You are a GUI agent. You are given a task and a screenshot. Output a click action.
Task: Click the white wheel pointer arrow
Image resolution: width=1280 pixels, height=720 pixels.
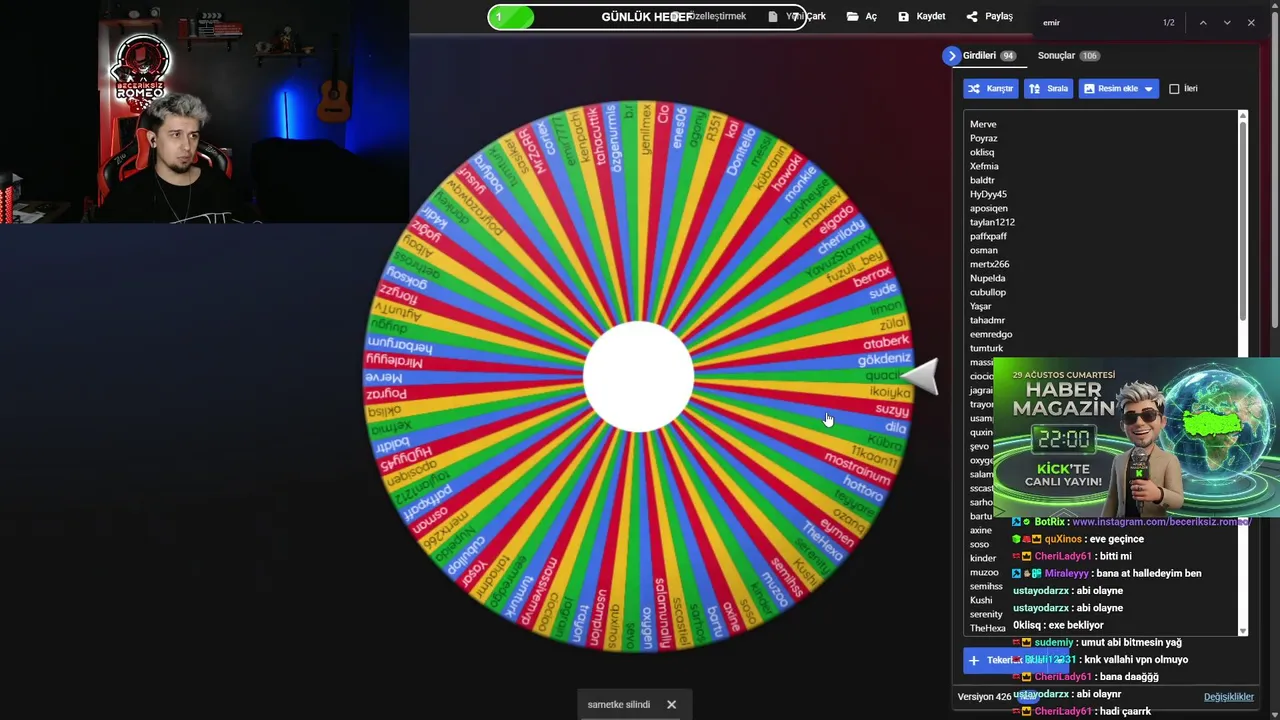point(920,376)
